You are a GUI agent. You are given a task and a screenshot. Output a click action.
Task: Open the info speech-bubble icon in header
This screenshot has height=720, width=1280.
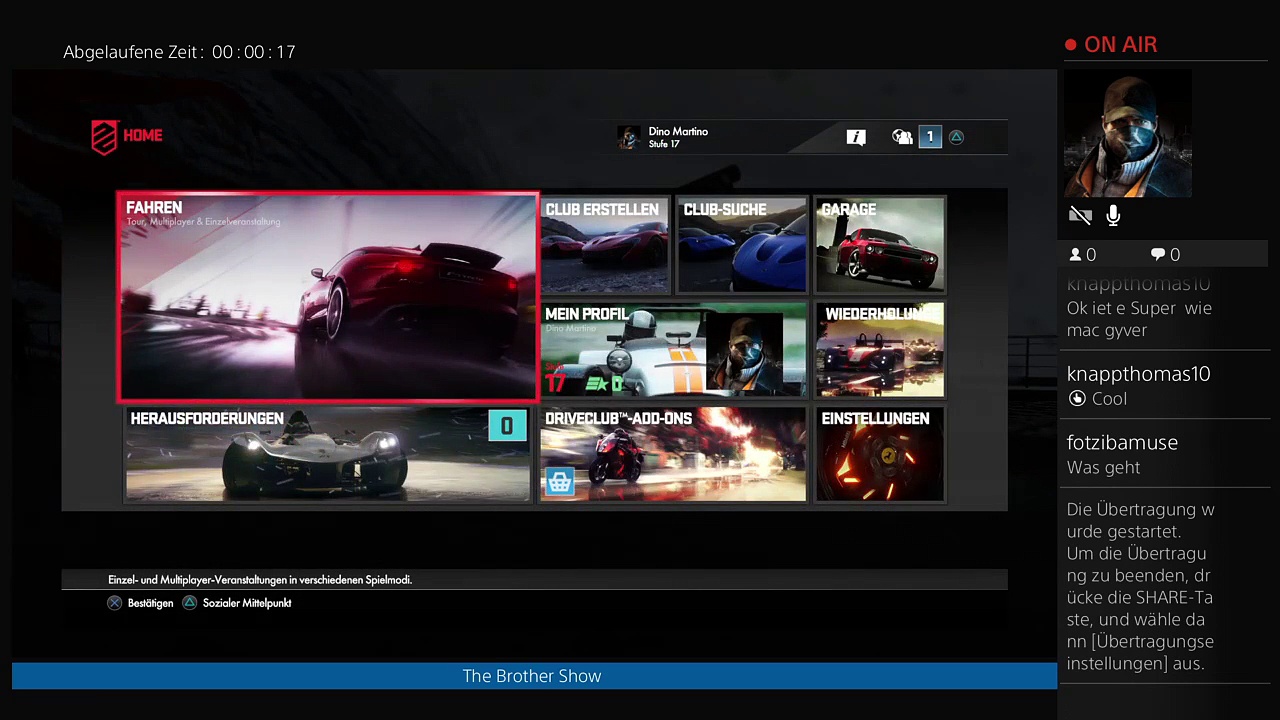pyautogui.click(x=856, y=138)
